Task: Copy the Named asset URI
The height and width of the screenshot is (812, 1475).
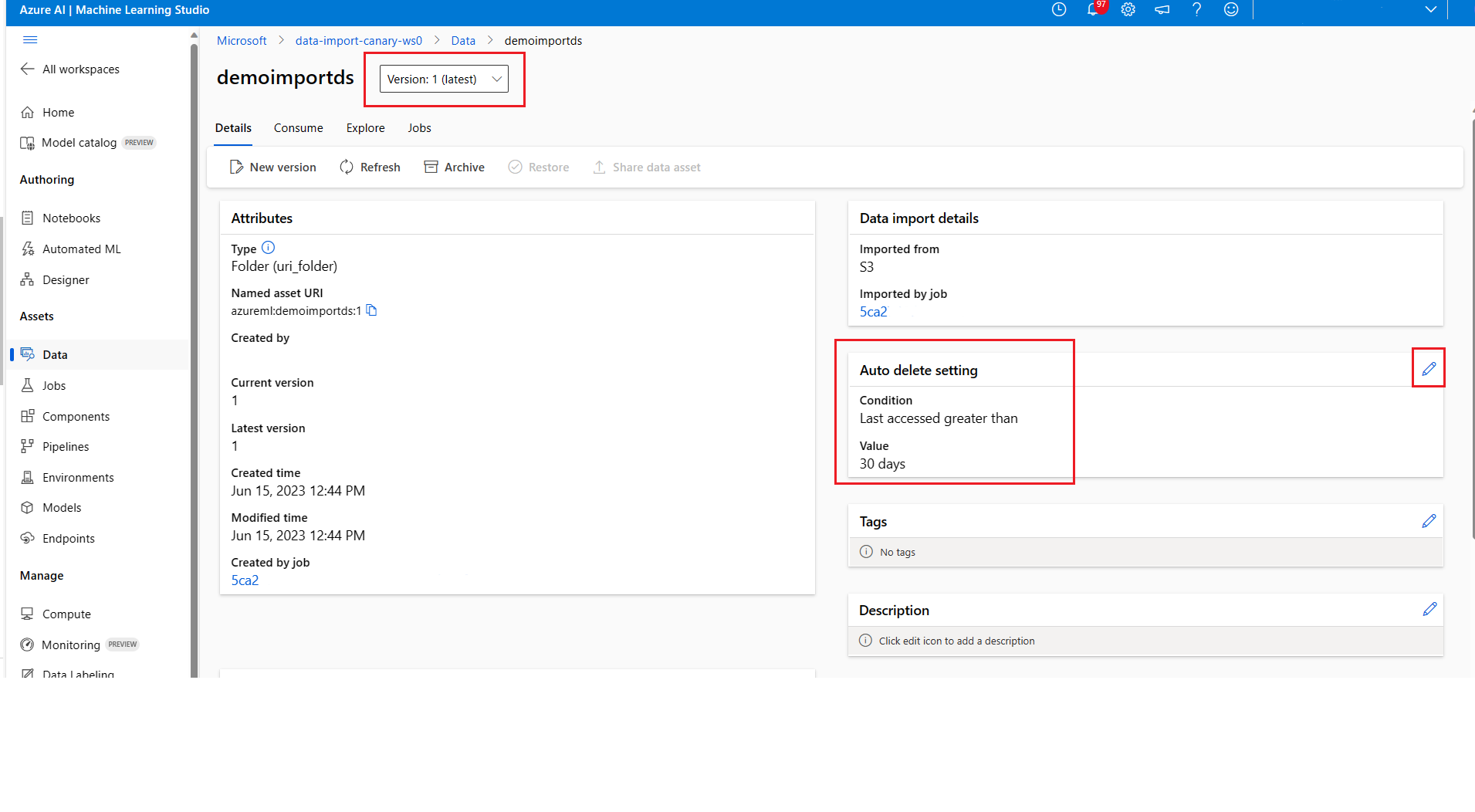Action: click(372, 310)
